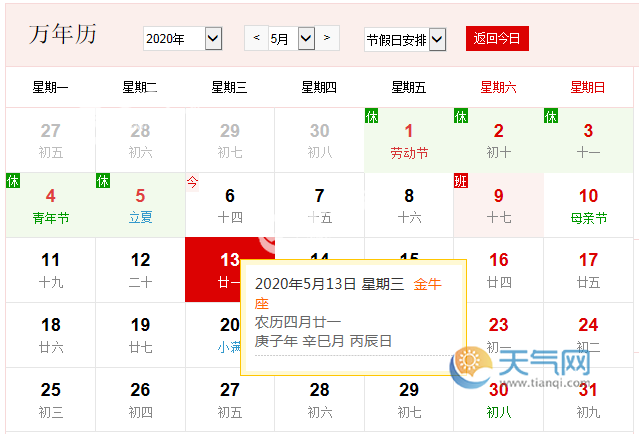The height and width of the screenshot is (434, 639).
Task: Select May 12 二十 date
Action: 140,270
